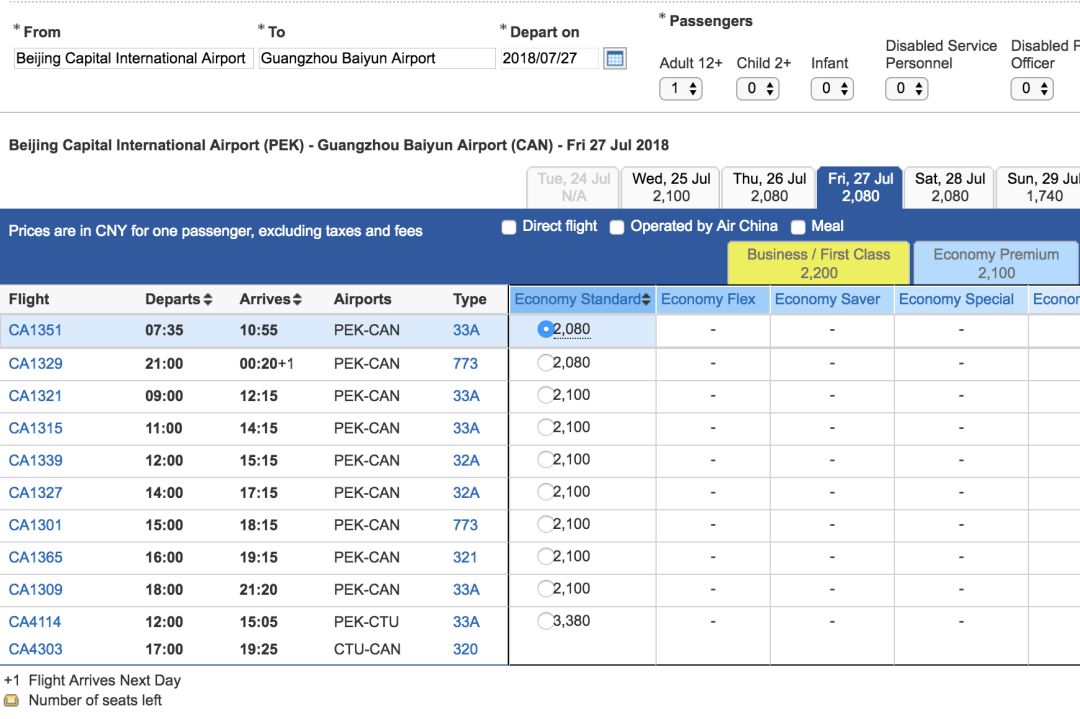View aircraft type 32A for CA1339
The height and width of the screenshot is (719, 1080).
(466, 460)
